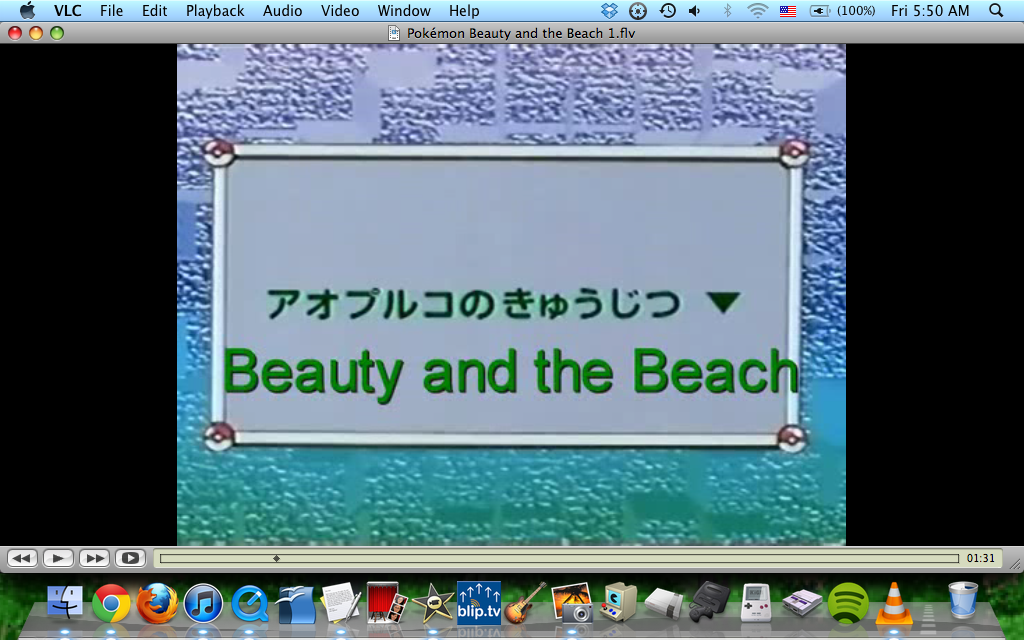The height and width of the screenshot is (640, 1024).
Task: Launch GarageBand guitar icon in dock
Action: tap(526, 602)
